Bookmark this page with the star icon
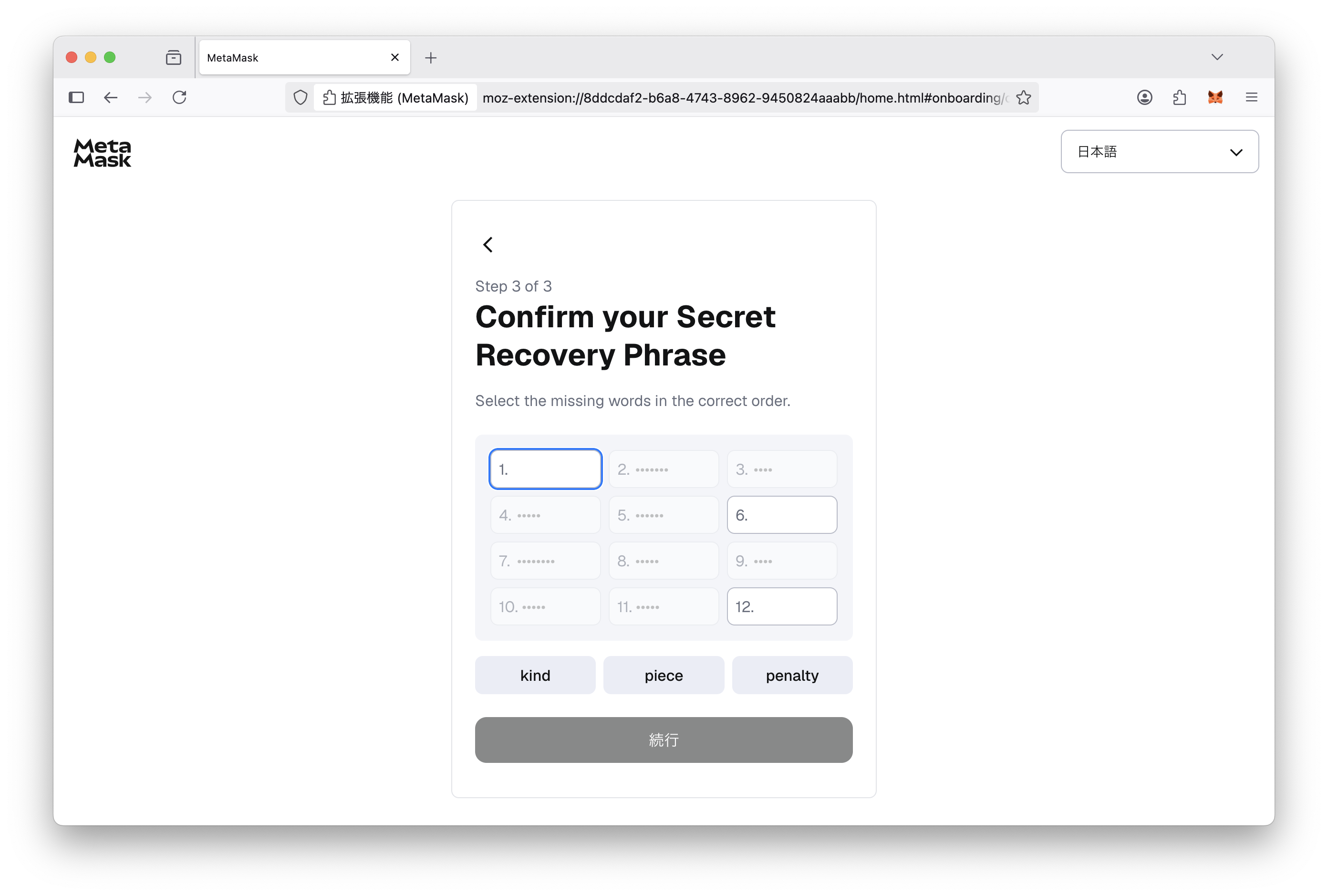 1023,98
